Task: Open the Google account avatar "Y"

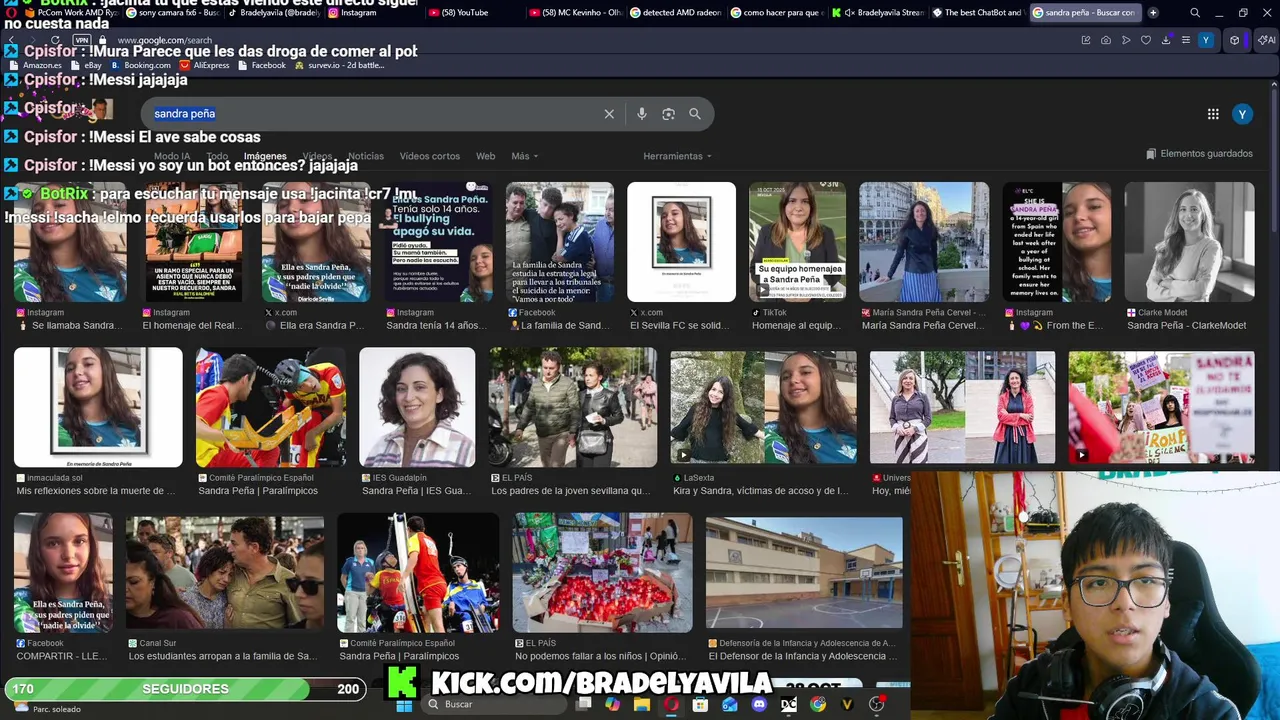Action: pyautogui.click(x=1242, y=114)
